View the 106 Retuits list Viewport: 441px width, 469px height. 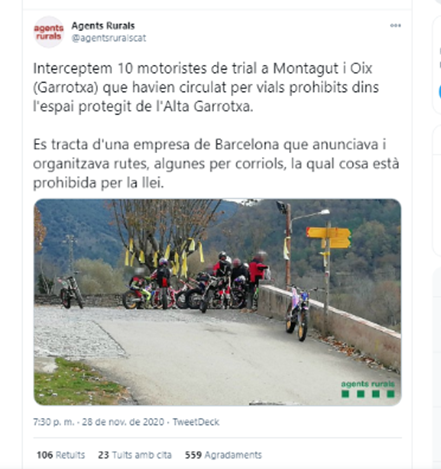tap(61, 455)
